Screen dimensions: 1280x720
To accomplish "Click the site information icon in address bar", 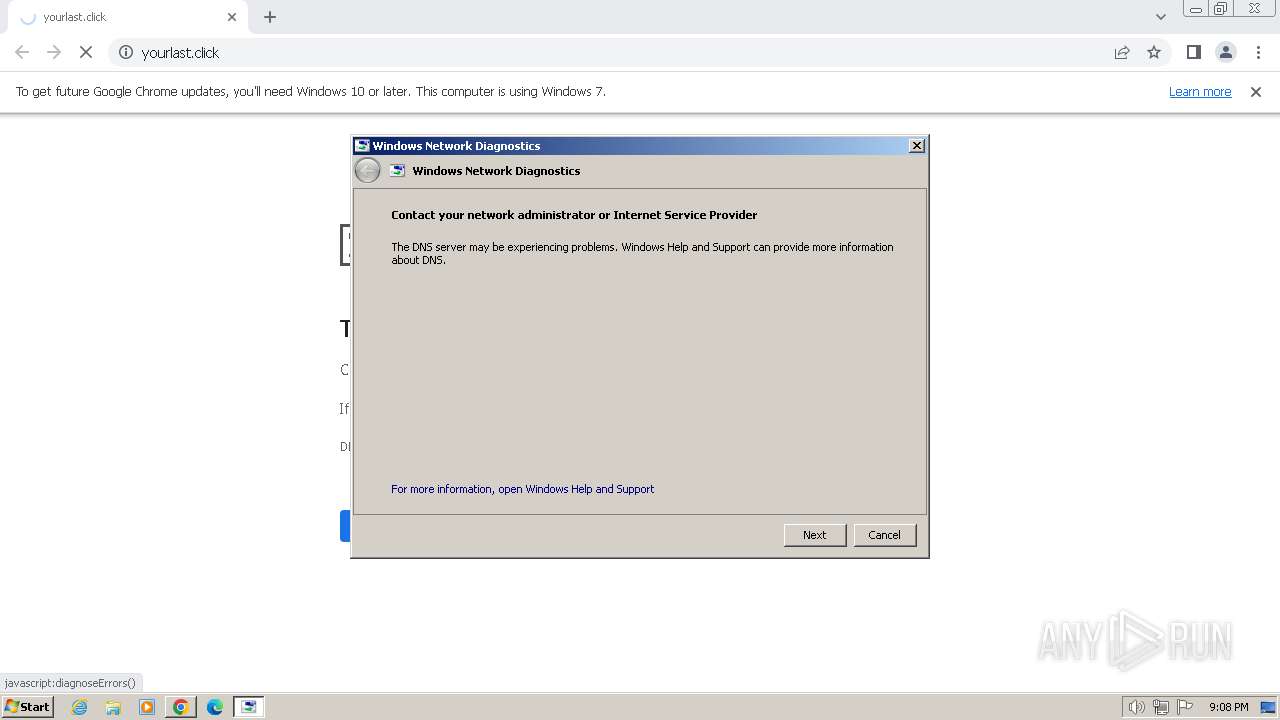I will (126, 52).
